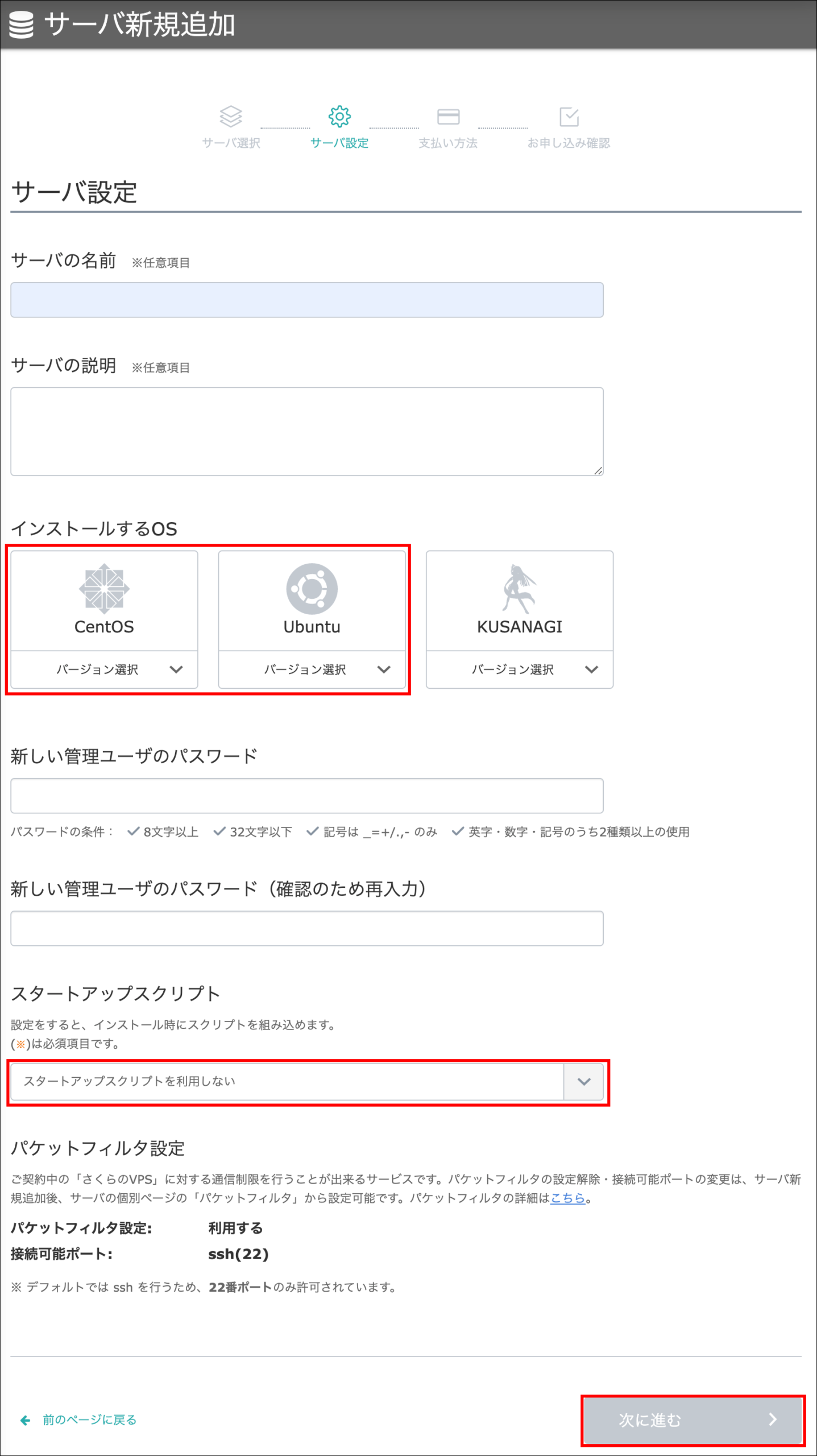Focus the サーバの説明 textarea

point(307,432)
